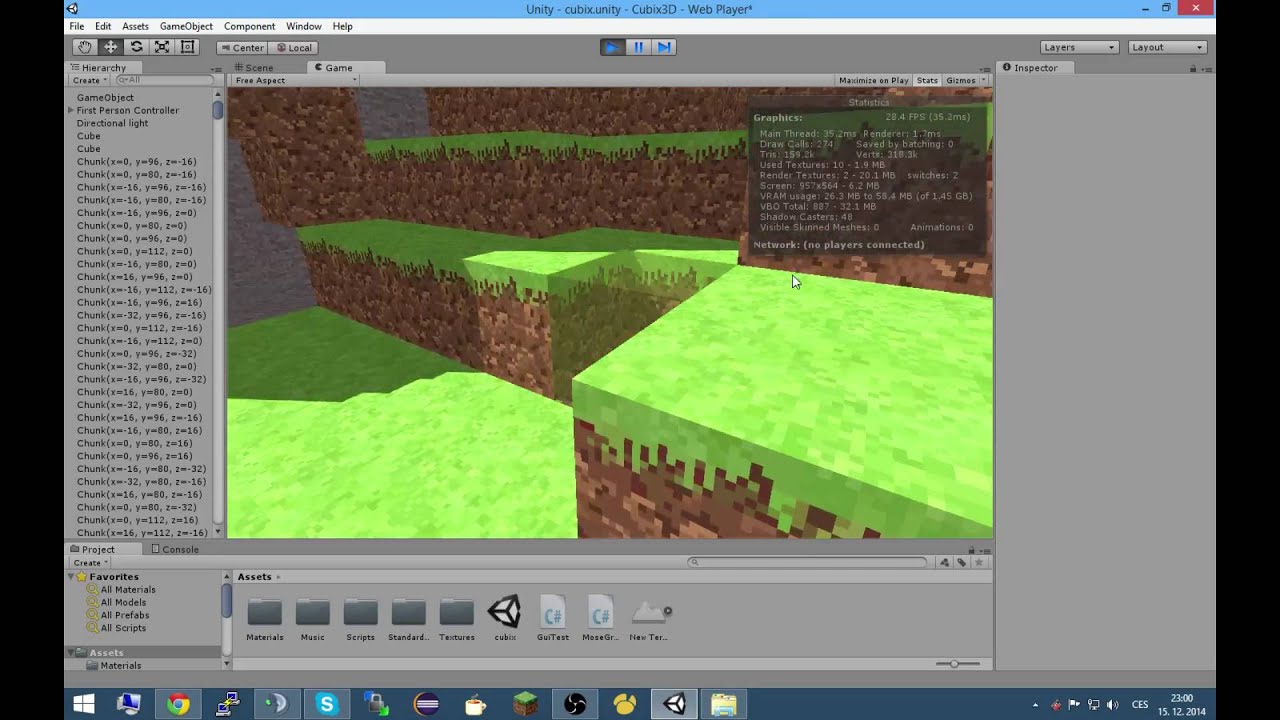Toggle Maximize on Play
The width and height of the screenshot is (1280, 720).
pyautogui.click(x=873, y=80)
